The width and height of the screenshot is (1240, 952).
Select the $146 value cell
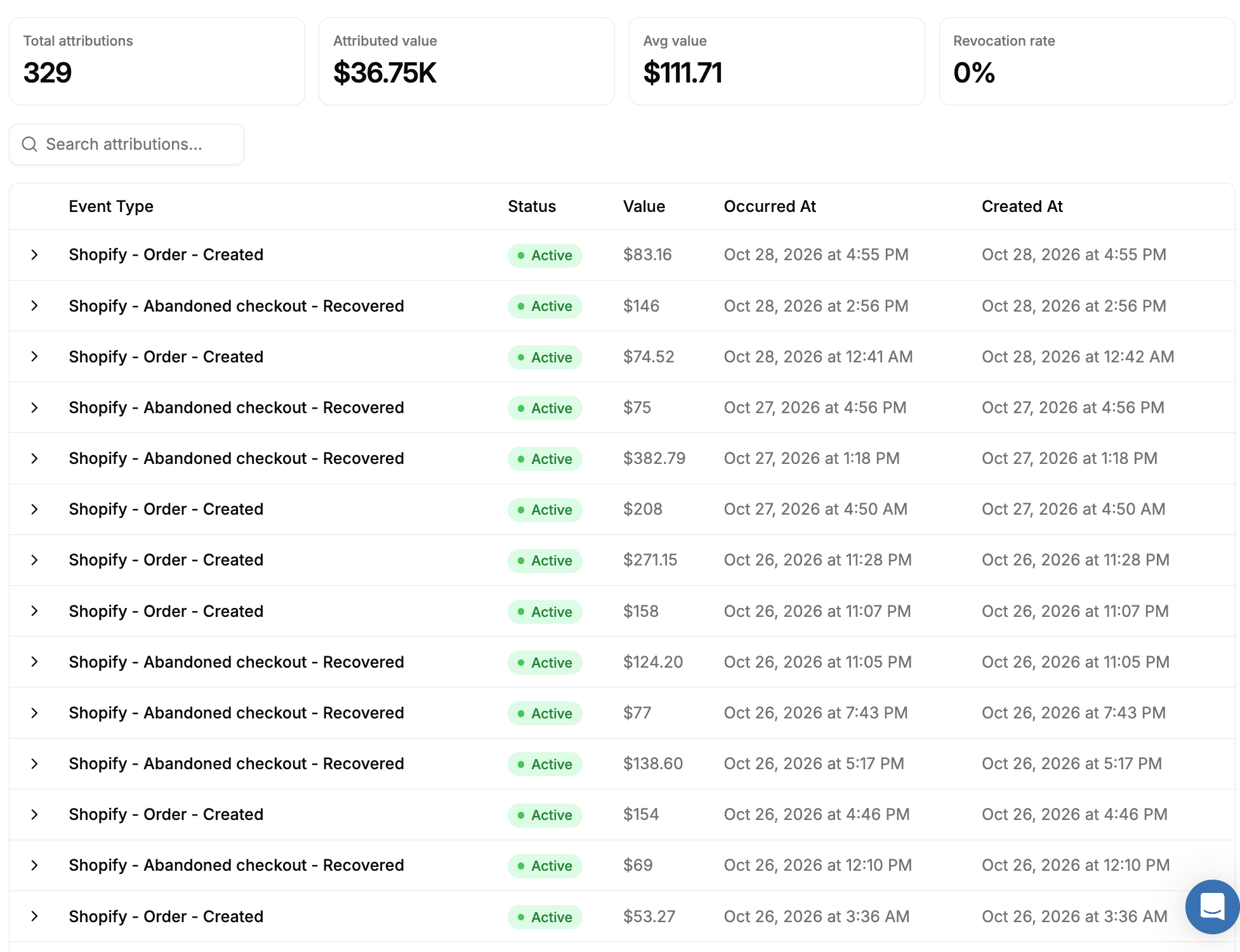click(x=641, y=306)
